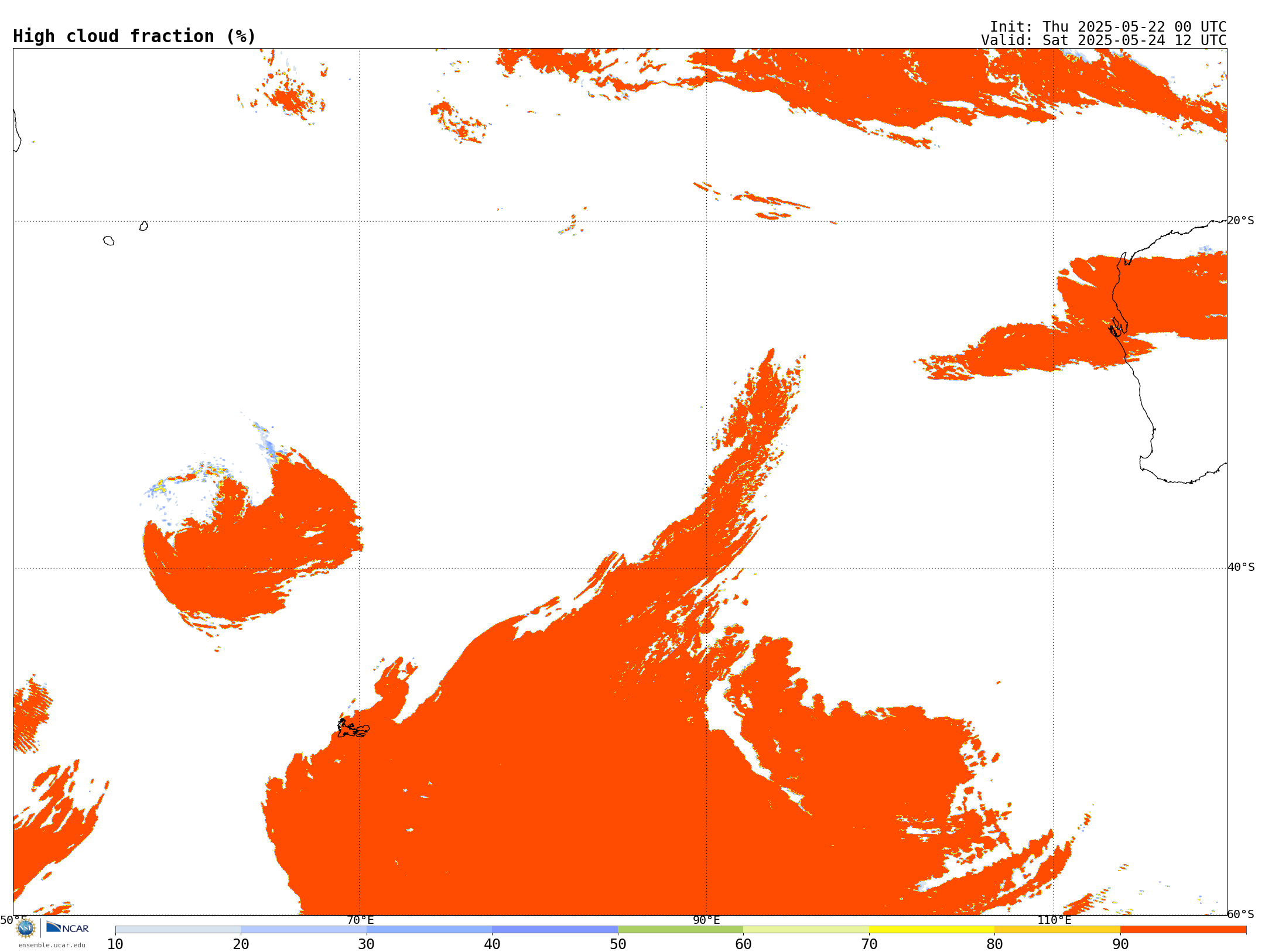Click the 'Init: Thu 2025-05-22 00 UTC' text
Screen dimensions: 1265x952
(x=1108, y=27)
